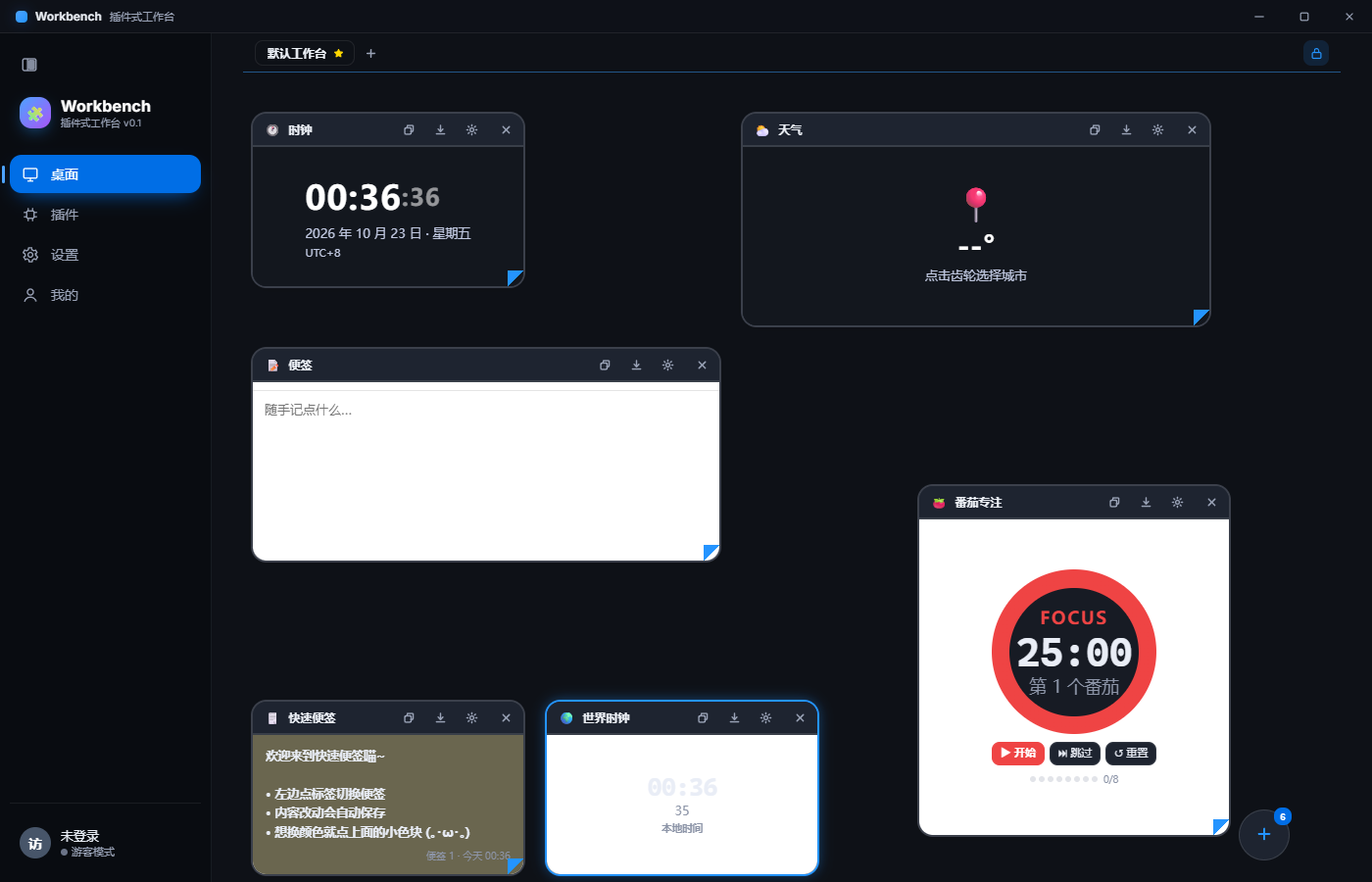Start the pomodoro with 开始

point(1018,753)
